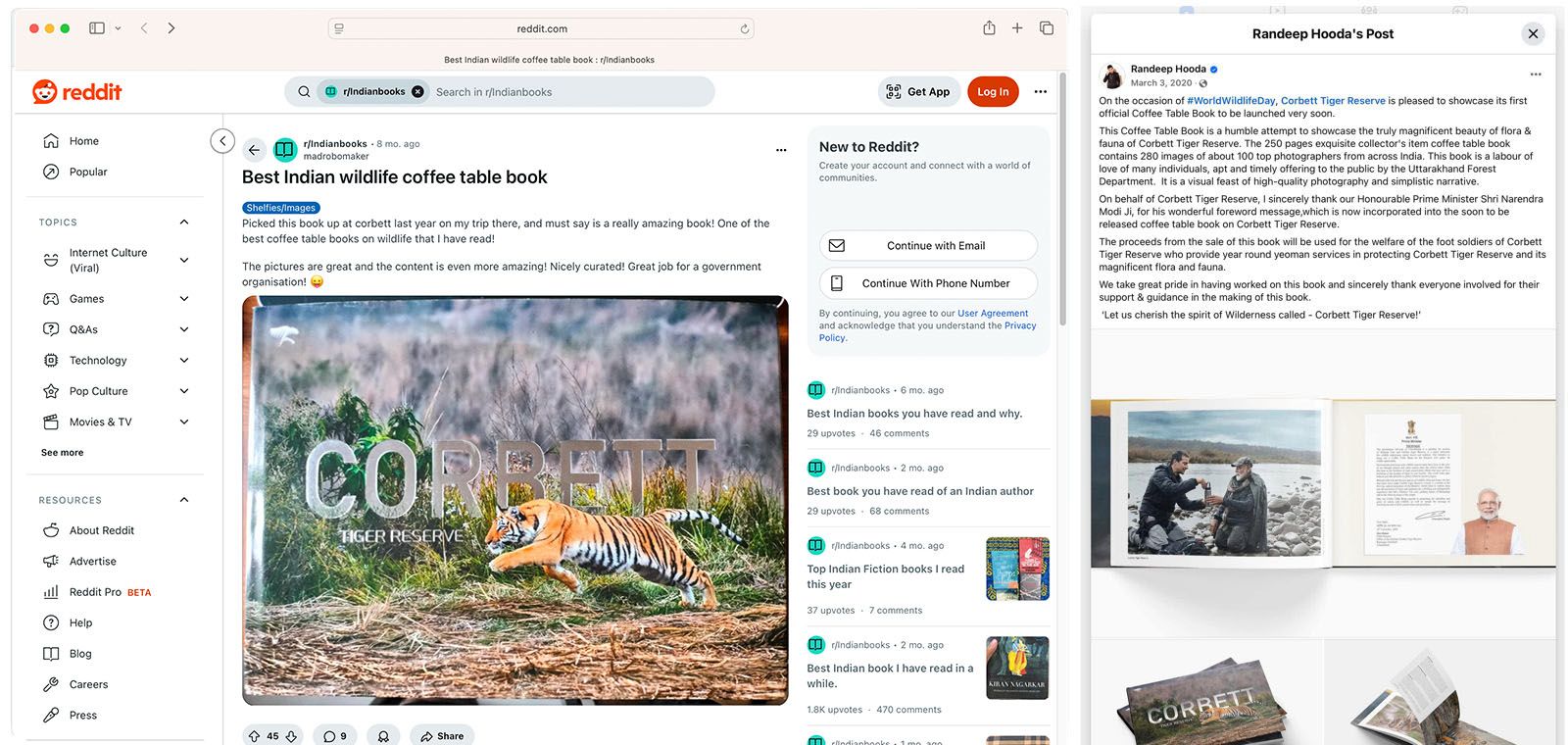This screenshot has height=745, width=1568.
Task: Downvote the wildlife coffee table book post
Action: pyautogui.click(x=291, y=736)
